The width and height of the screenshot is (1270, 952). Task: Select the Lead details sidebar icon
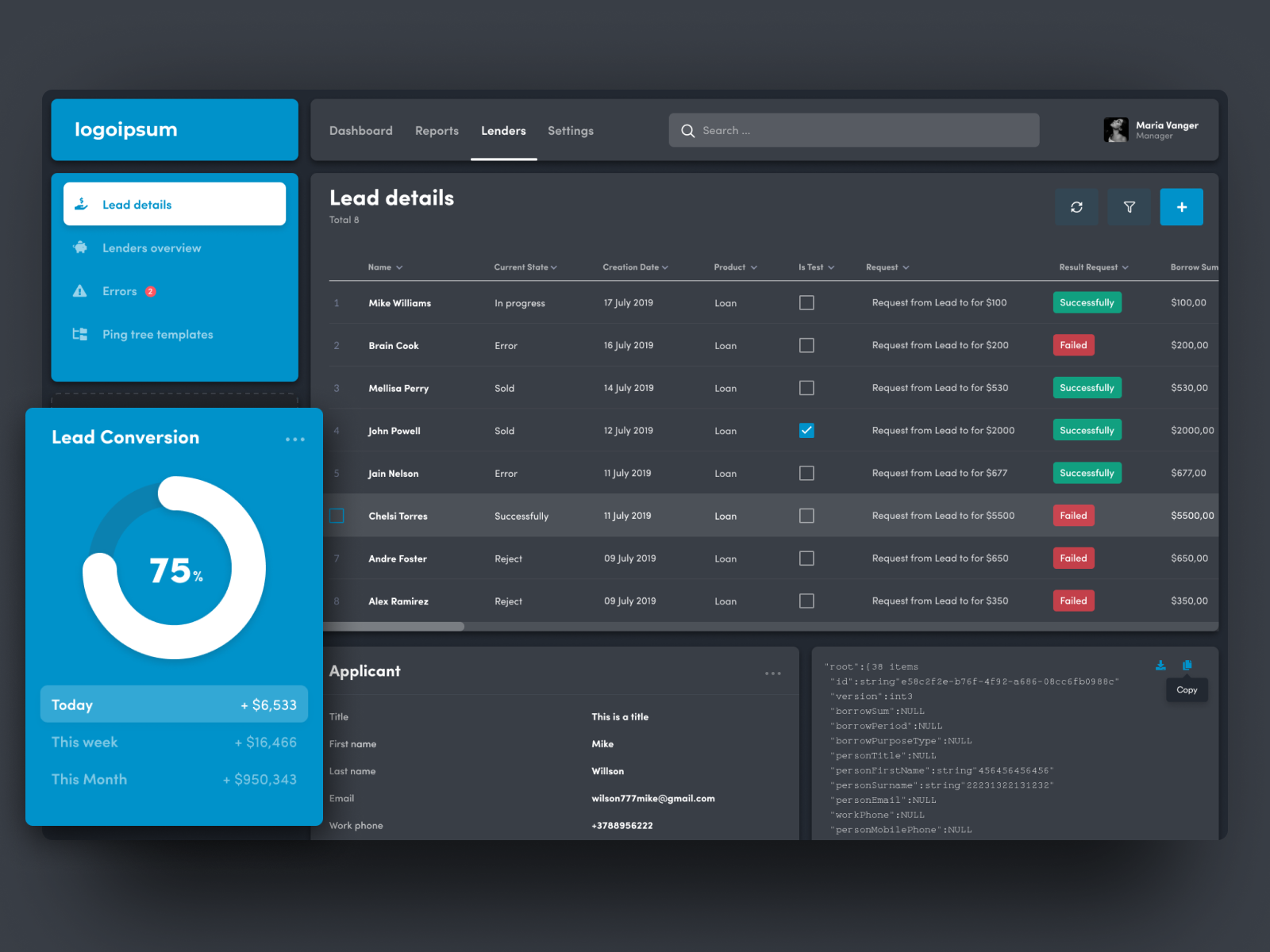[80, 204]
